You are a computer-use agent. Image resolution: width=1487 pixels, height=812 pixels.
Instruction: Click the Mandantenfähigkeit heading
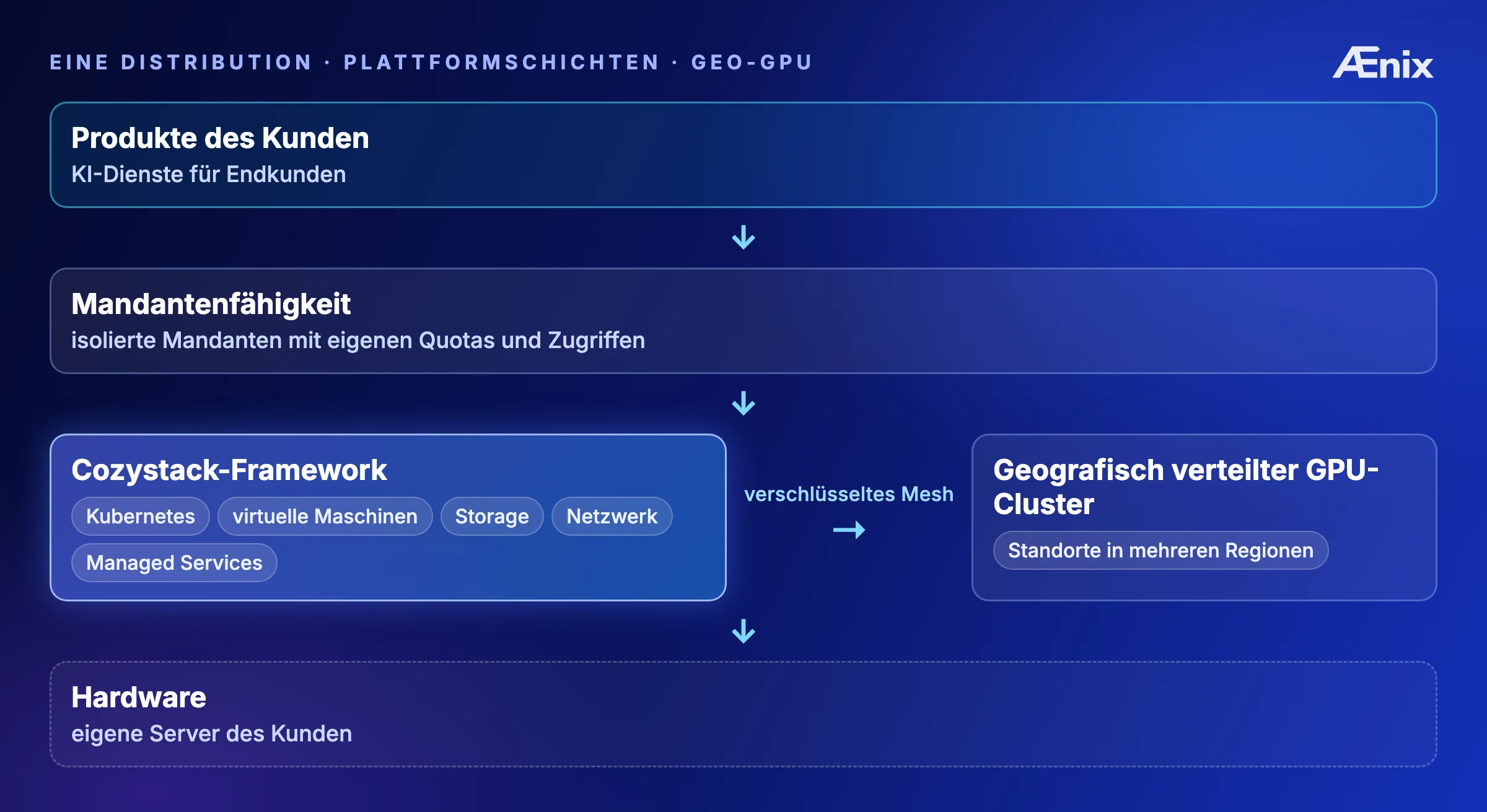click(211, 303)
